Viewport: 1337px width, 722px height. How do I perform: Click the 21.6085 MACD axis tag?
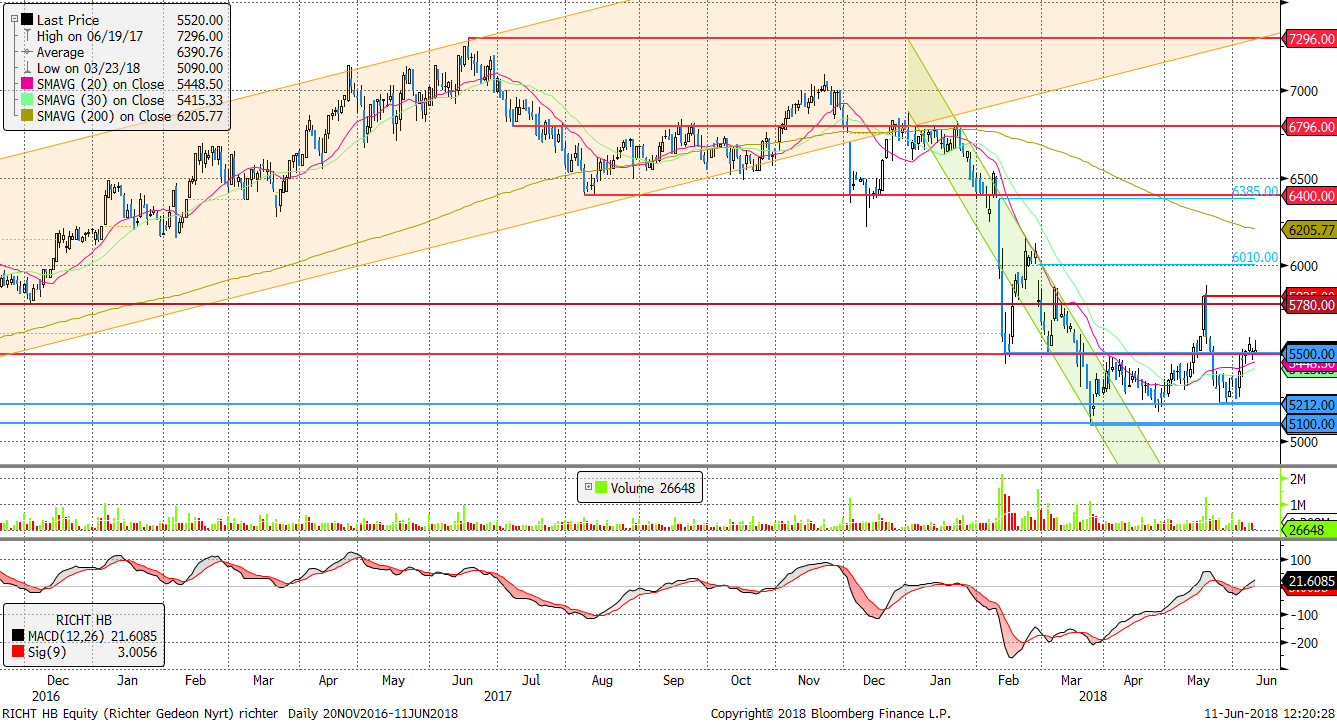pyautogui.click(x=1310, y=580)
